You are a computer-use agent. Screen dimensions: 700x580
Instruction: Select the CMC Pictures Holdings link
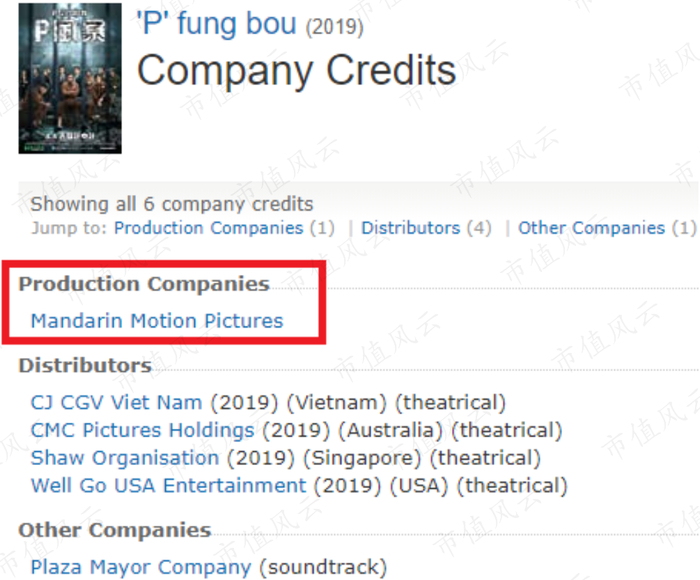142,431
